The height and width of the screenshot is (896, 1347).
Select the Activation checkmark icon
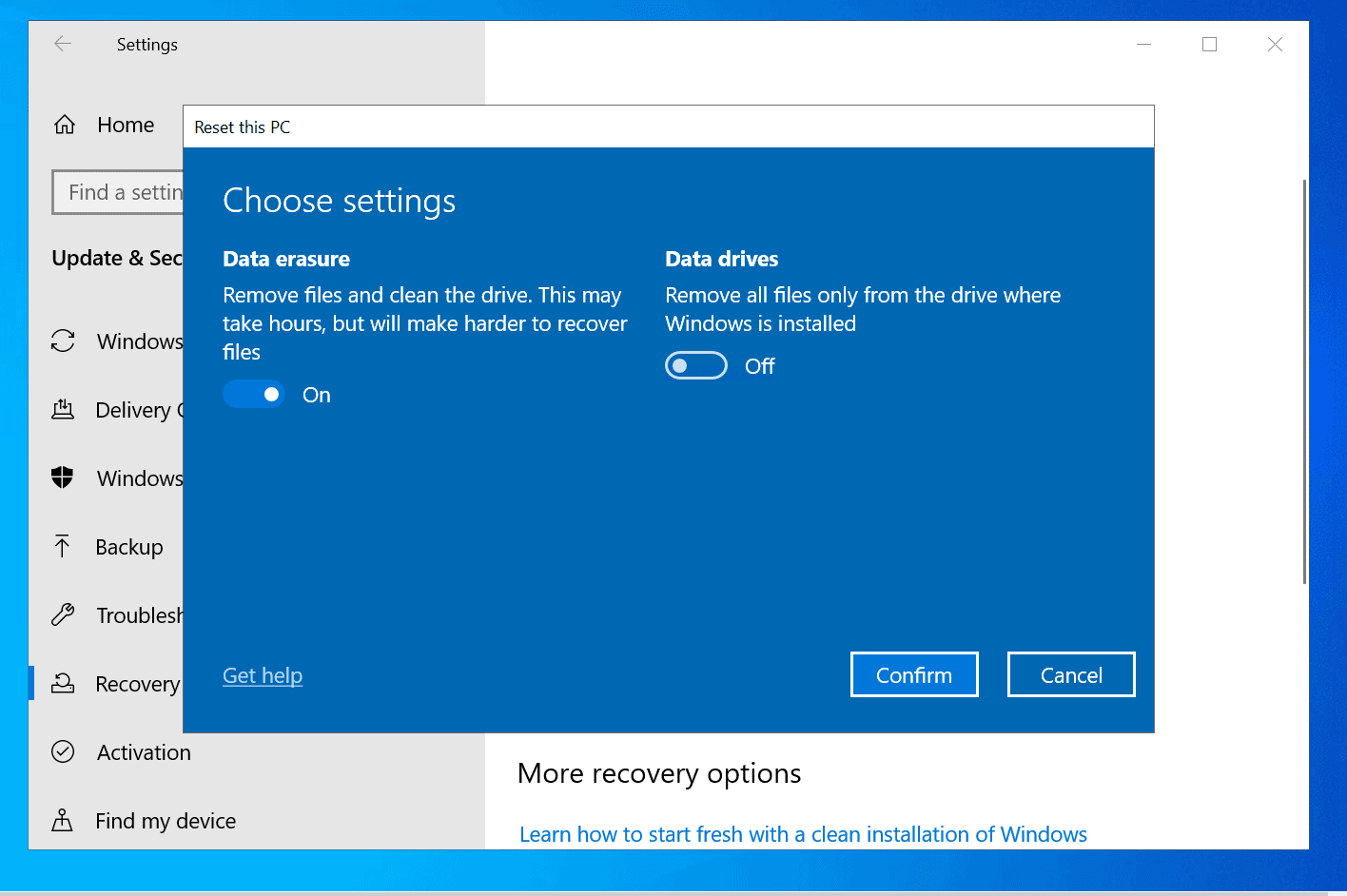tap(62, 751)
